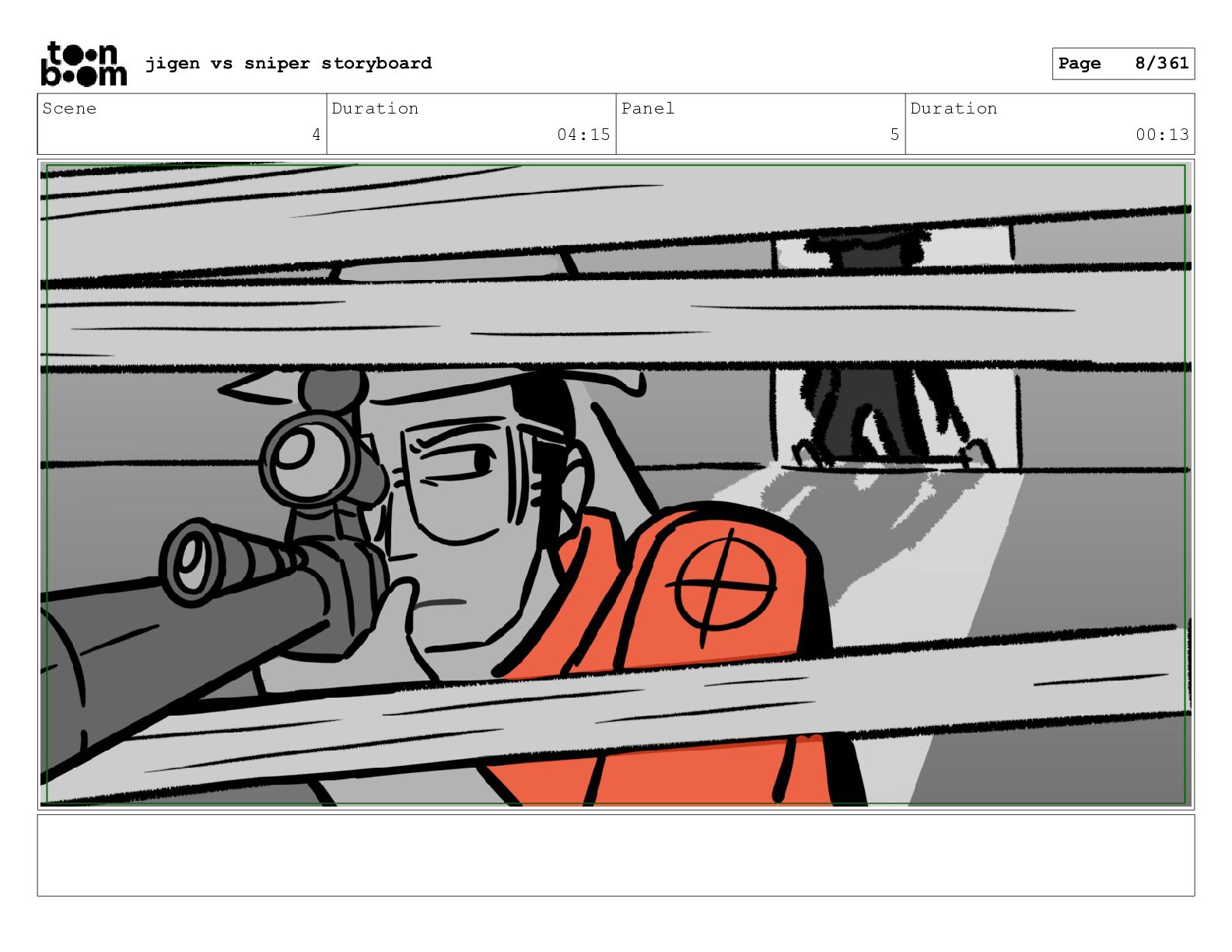Click the scene duration value "04:15"
Viewport: 1232px width, 952px height.
coord(583,135)
